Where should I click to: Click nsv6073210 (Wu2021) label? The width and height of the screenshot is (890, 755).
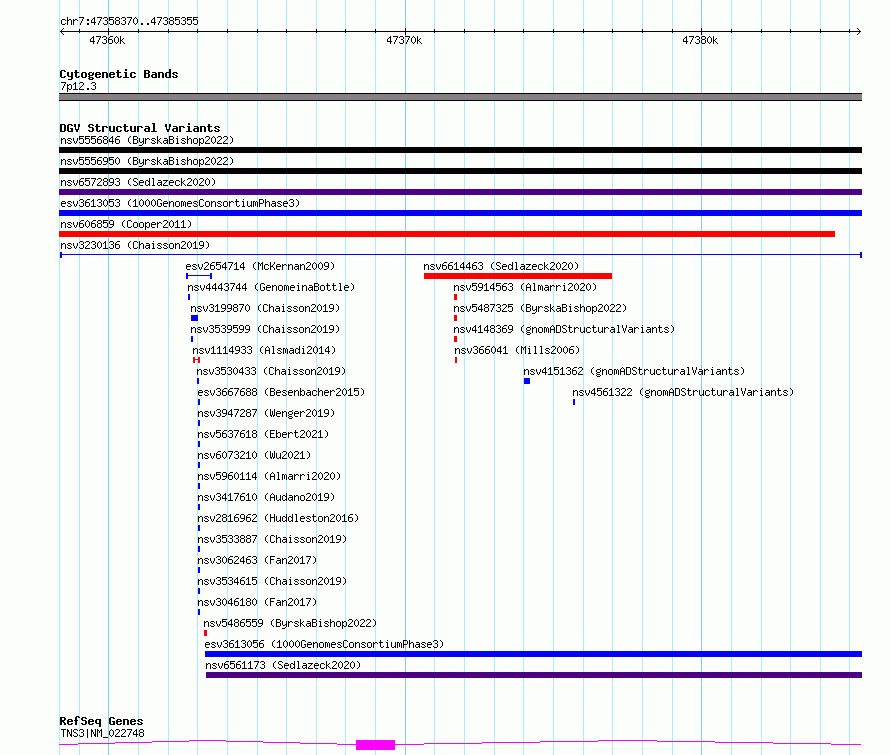point(254,455)
